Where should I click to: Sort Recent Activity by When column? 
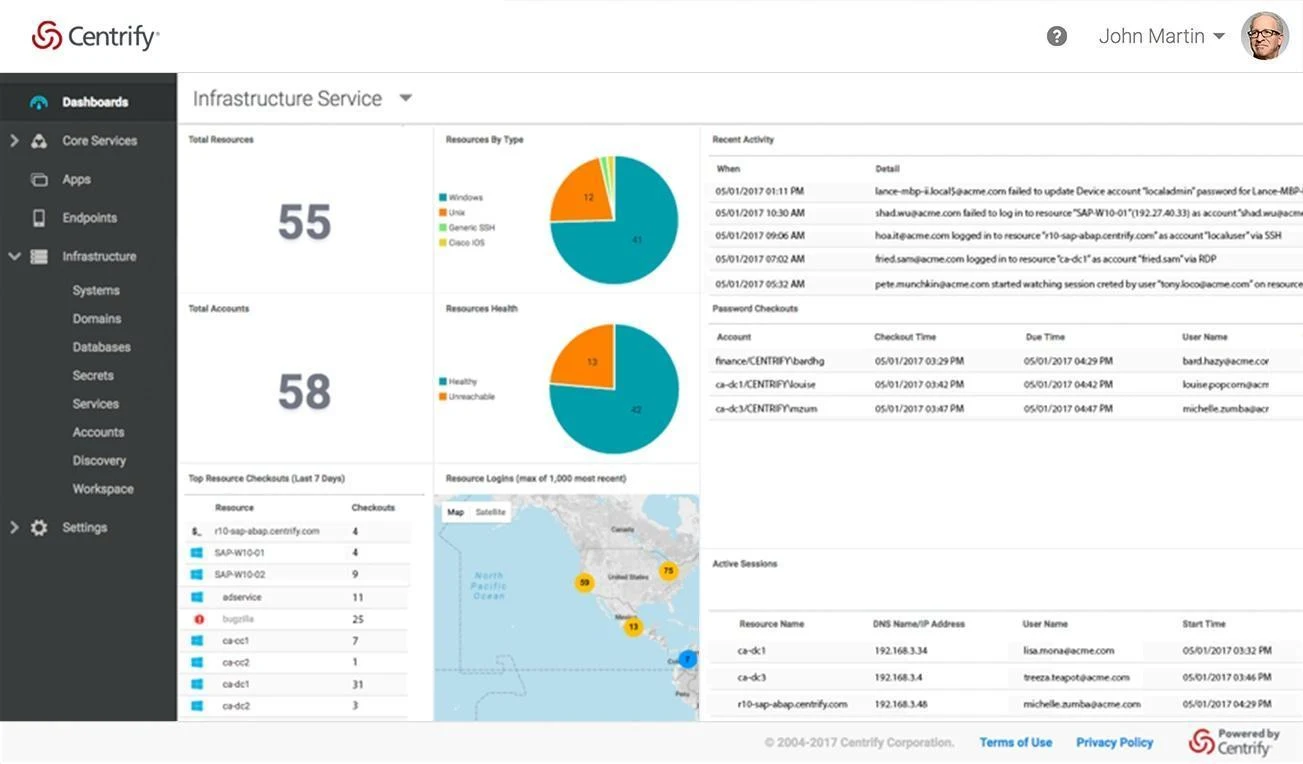(x=728, y=169)
